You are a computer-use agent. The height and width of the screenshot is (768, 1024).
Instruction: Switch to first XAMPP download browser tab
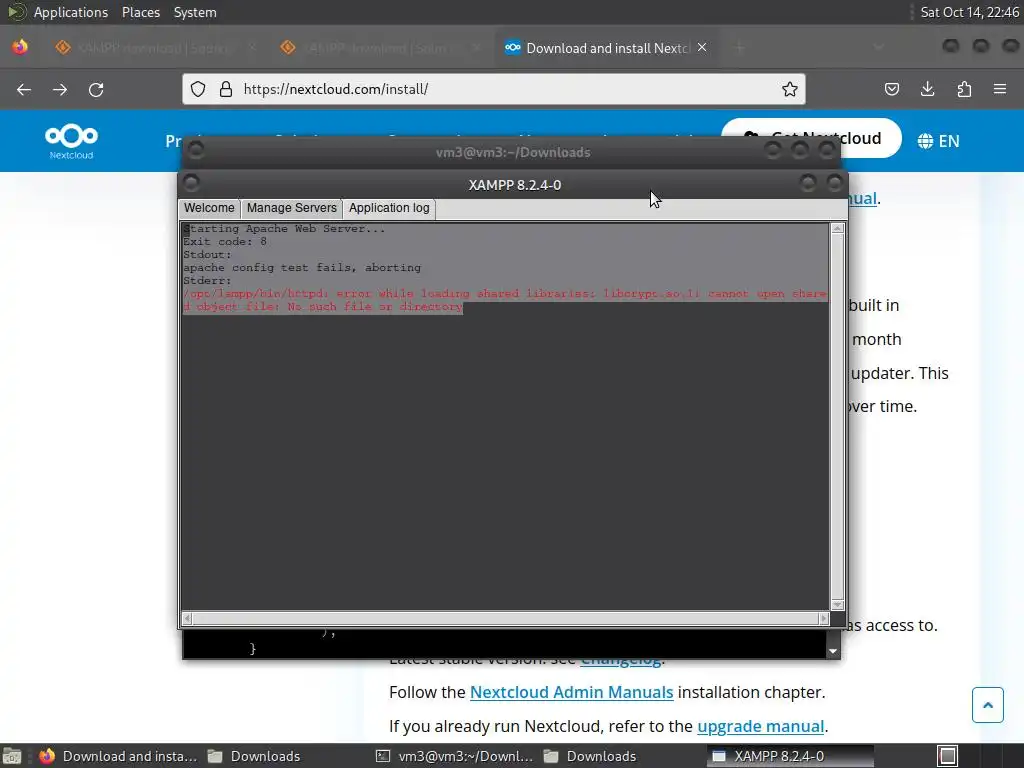[154, 48]
